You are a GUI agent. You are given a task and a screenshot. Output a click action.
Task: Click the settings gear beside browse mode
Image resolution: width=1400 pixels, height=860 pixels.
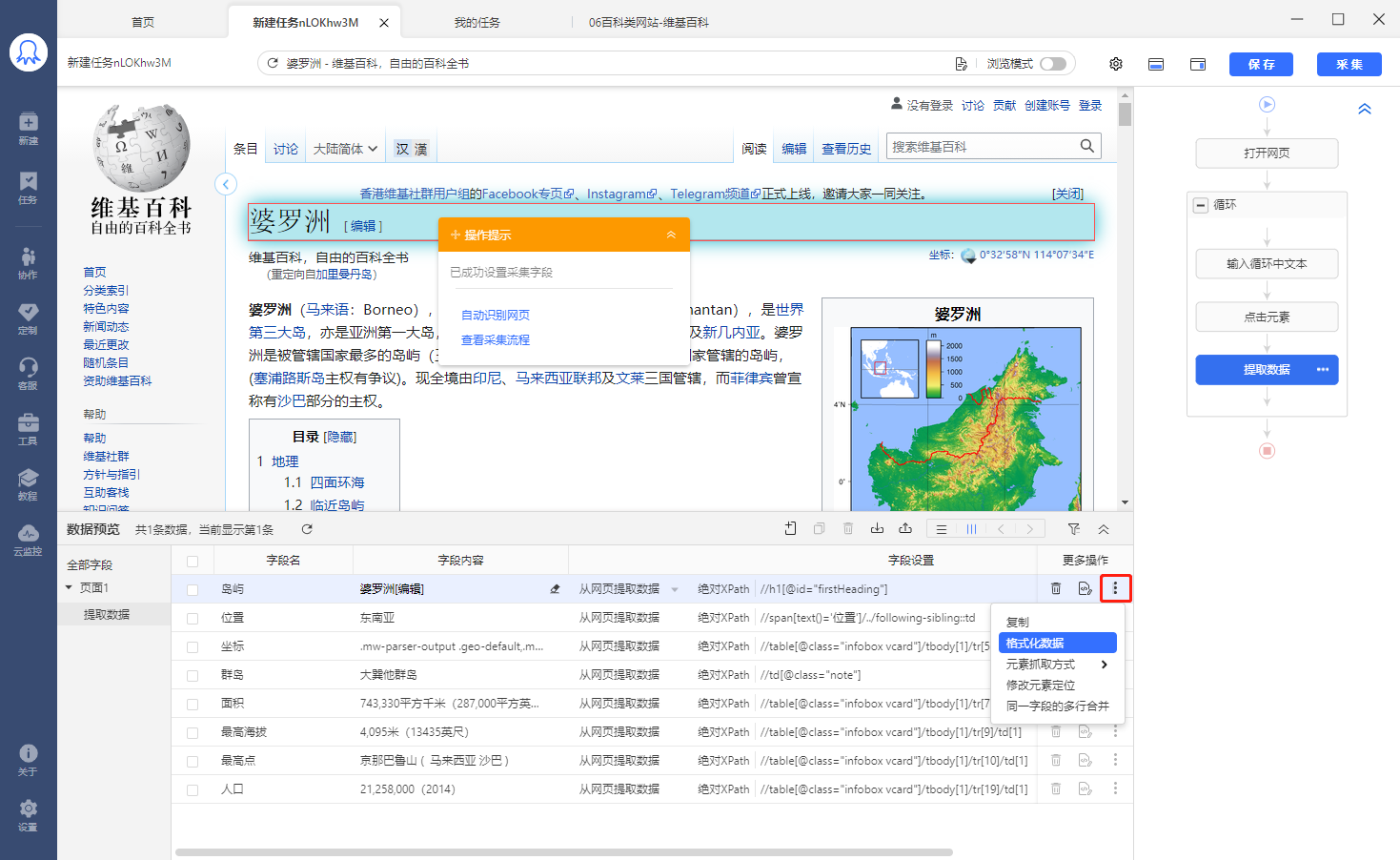(1115, 64)
